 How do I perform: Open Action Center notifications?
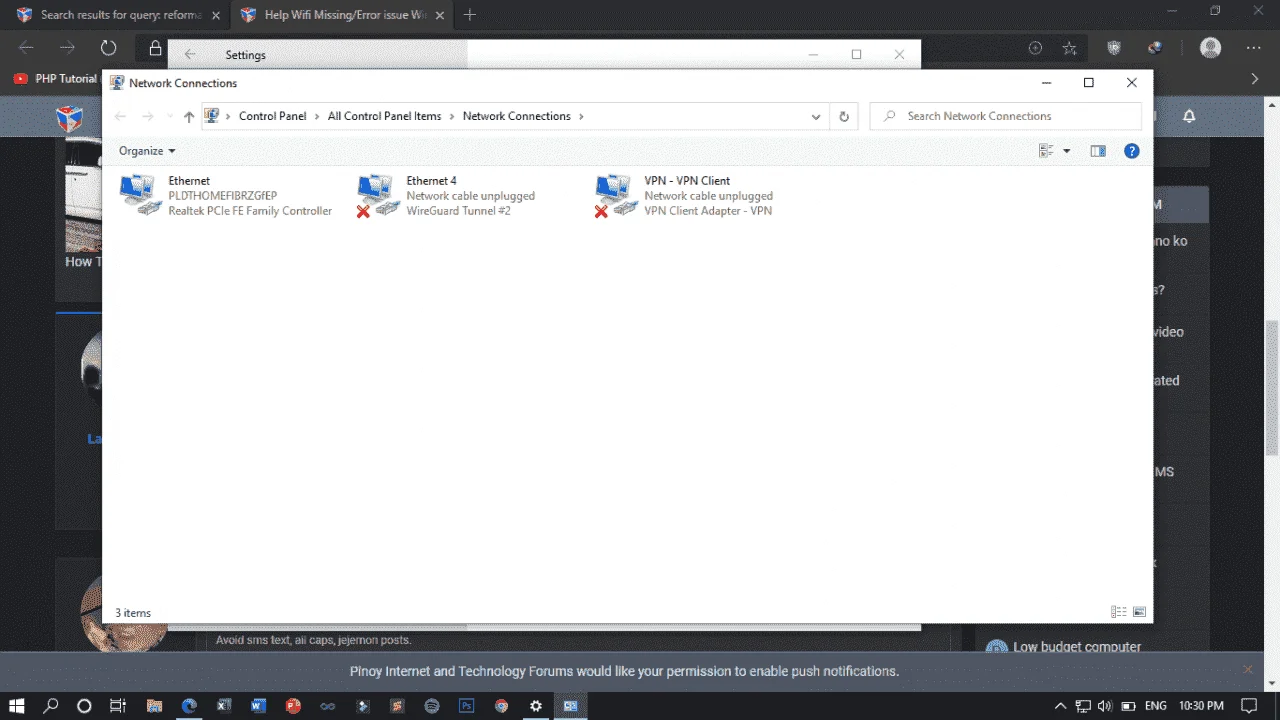click(x=1249, y=706)
